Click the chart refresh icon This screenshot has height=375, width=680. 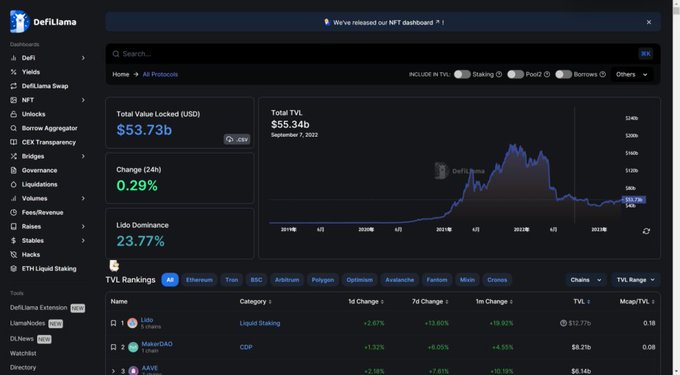646,231
